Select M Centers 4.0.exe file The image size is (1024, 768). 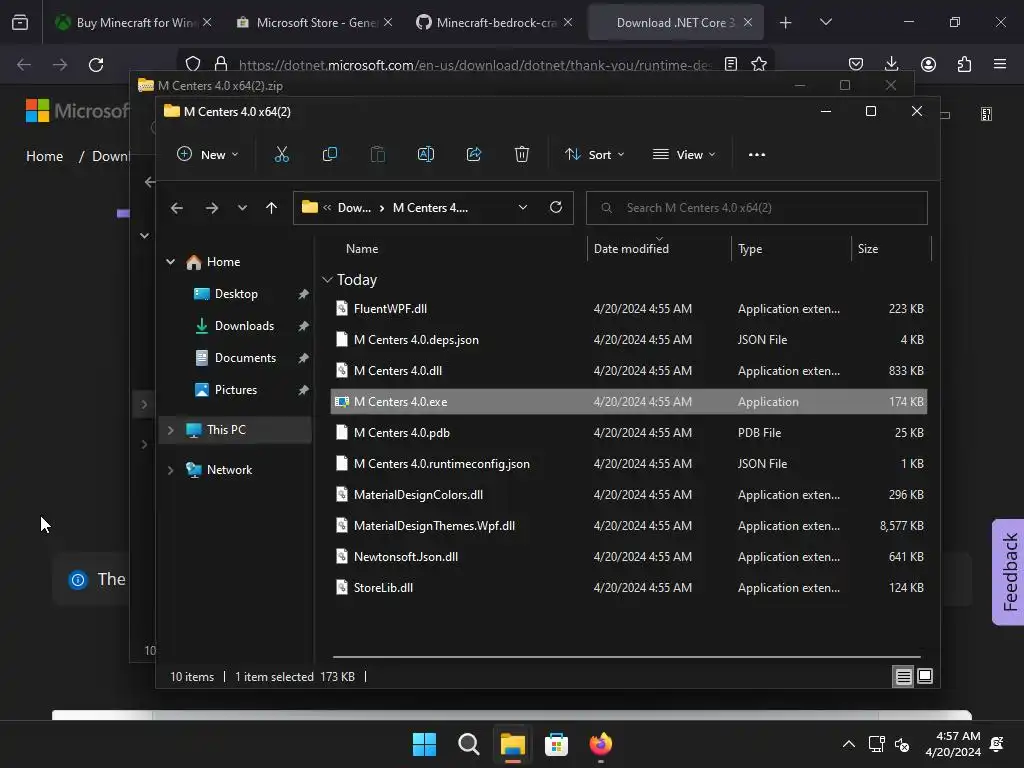coord(628,402)
